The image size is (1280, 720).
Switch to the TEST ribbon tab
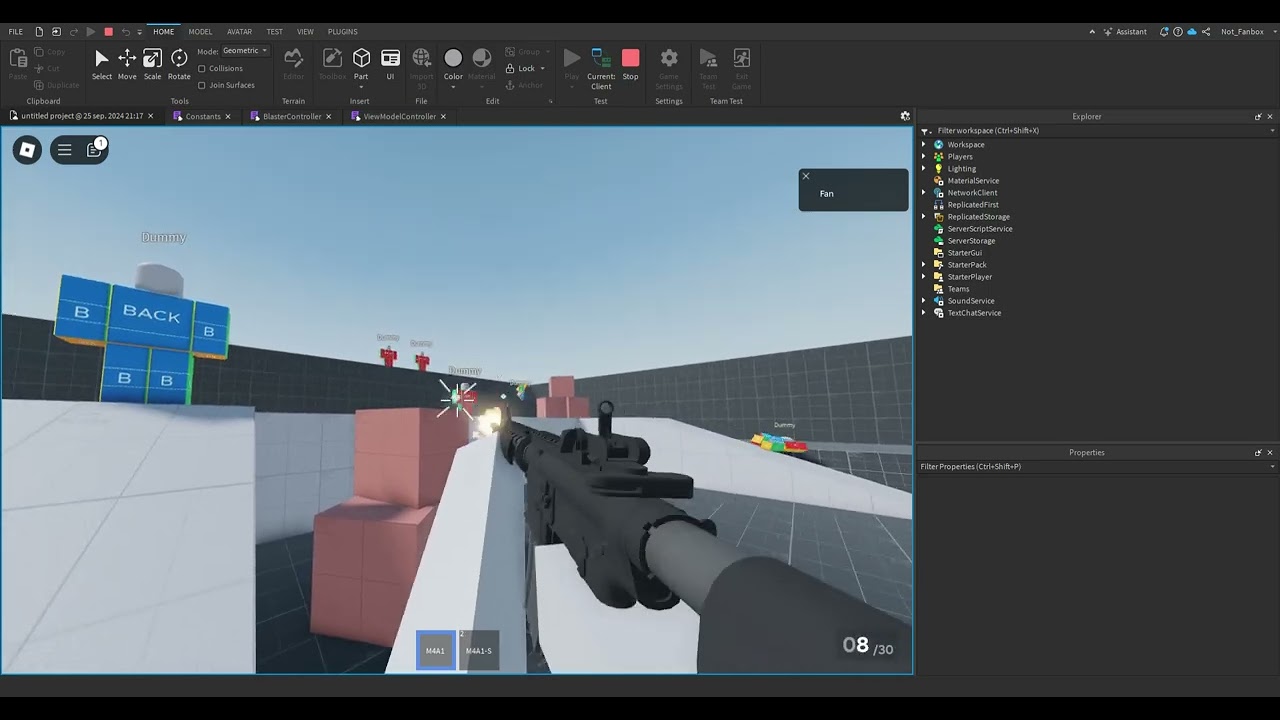[274, 32]
